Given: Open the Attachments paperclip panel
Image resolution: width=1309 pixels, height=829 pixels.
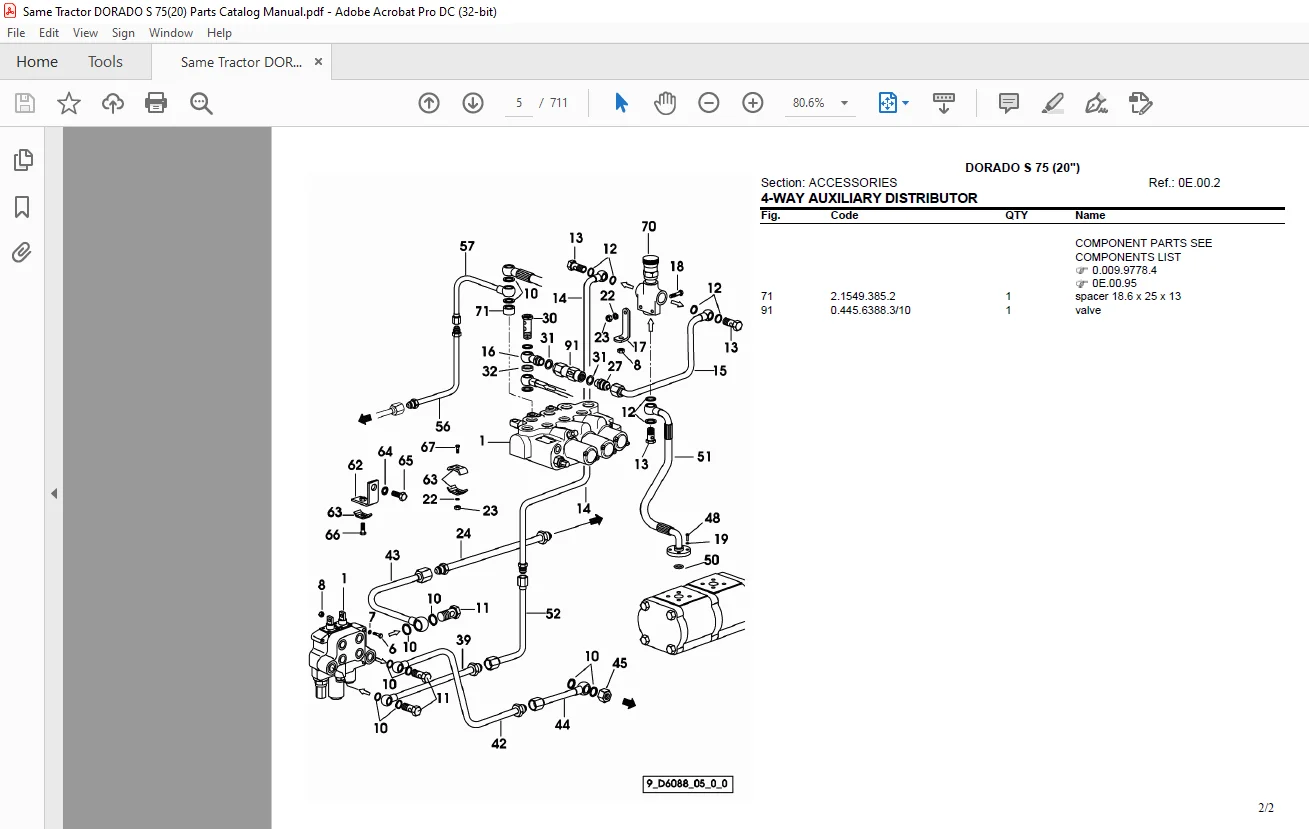Looking at the screenshot, I should point(22,252).
